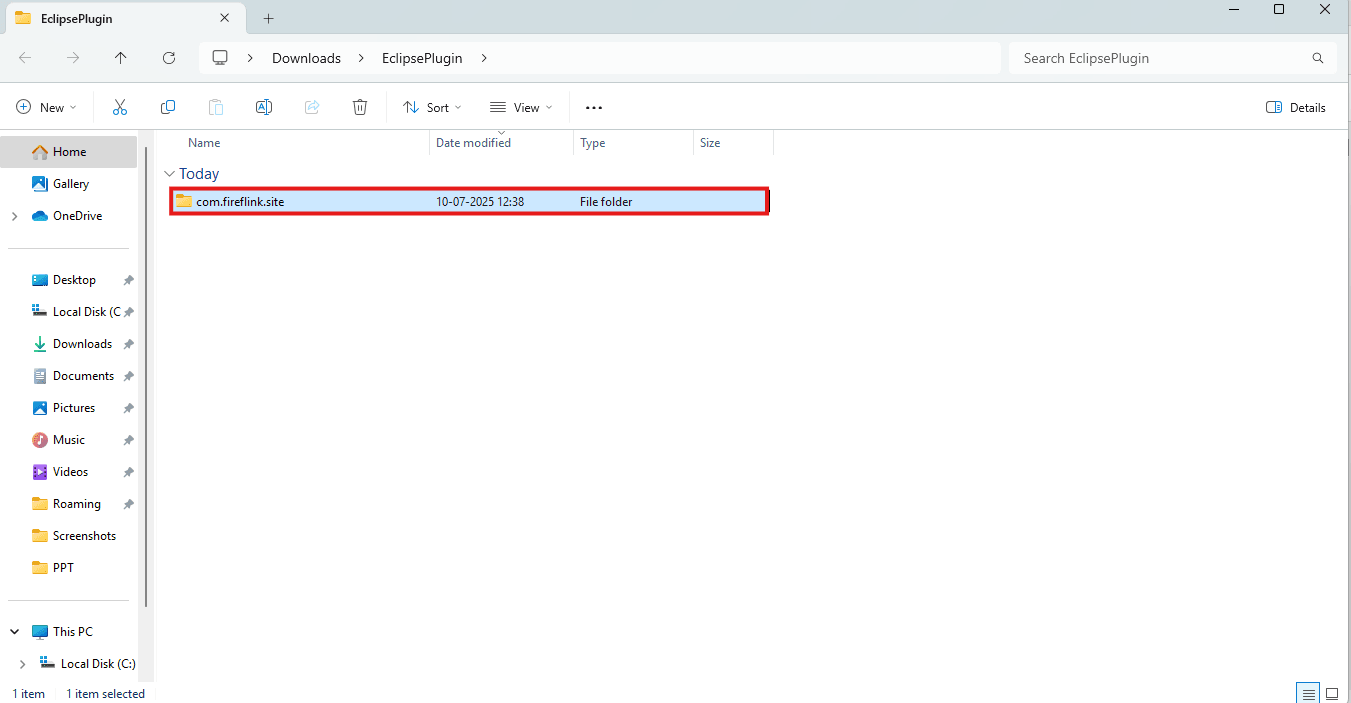Click pin icon next to Documents

point(128,376)
